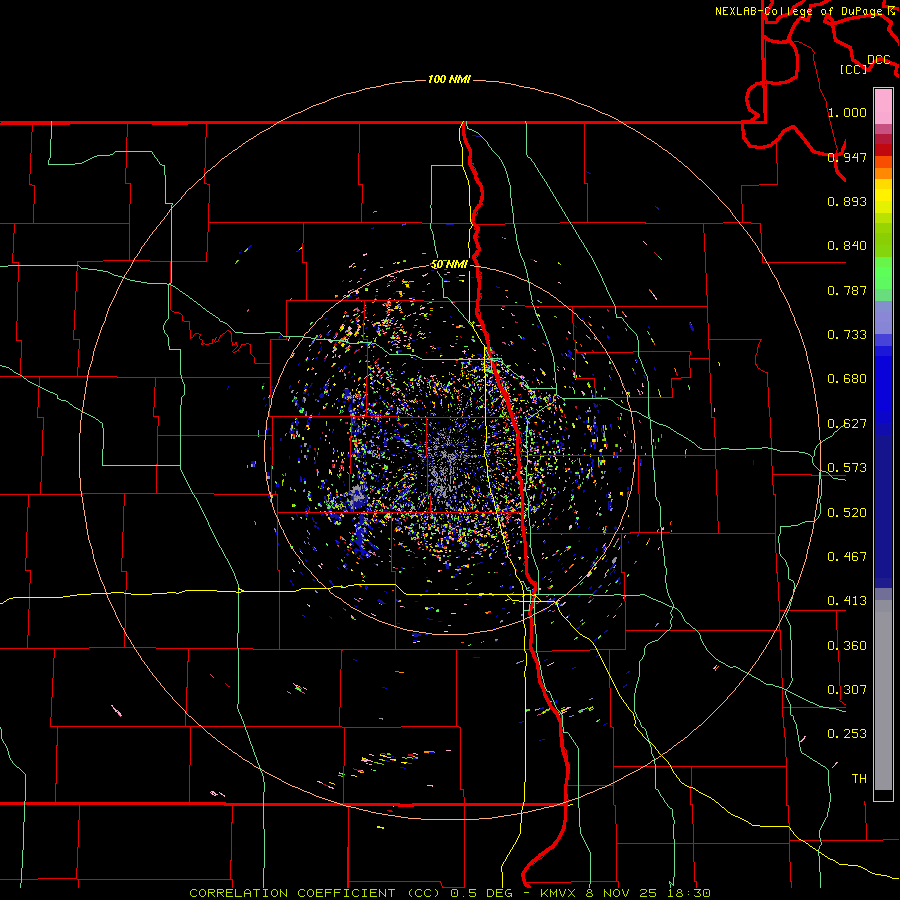Click the 0.627 scale value
The image size is (900, 900).
[x=847, y=423]
